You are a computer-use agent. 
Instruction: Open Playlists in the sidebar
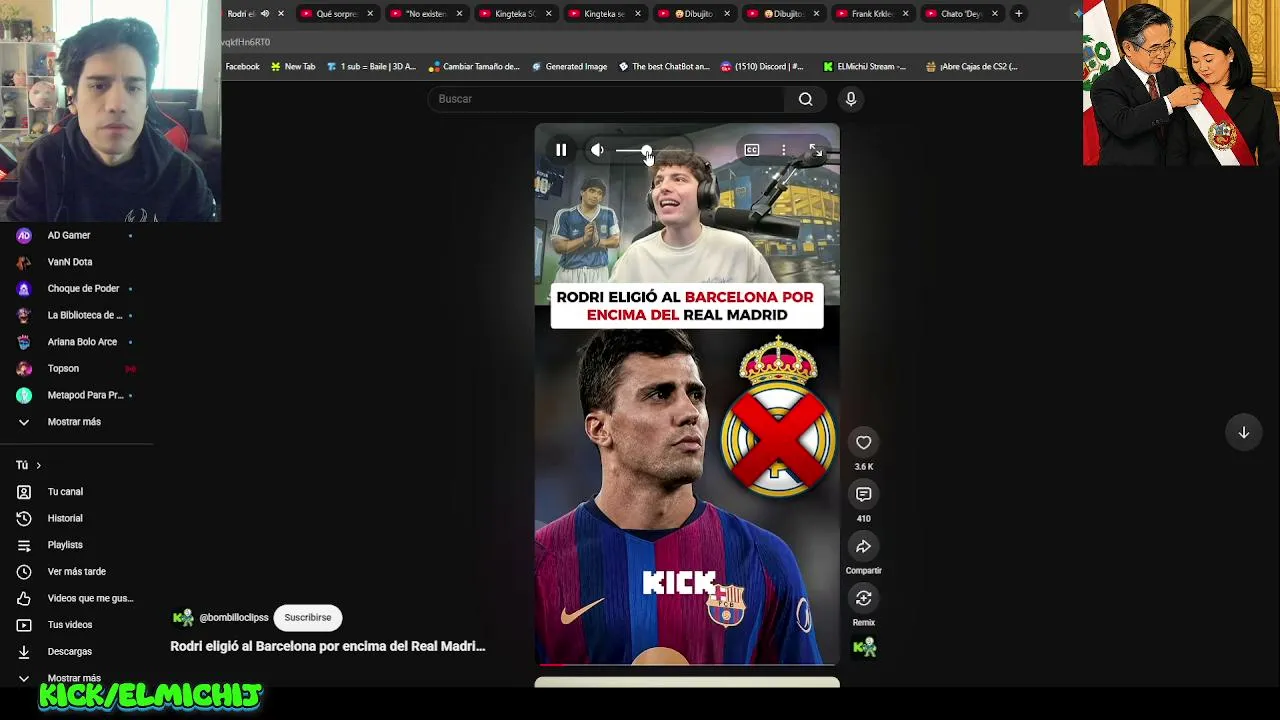pyautogui.click(x=65, y=545)
